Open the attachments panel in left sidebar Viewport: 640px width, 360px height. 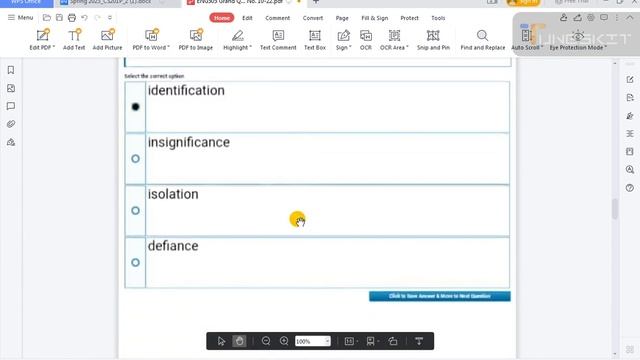11,124
